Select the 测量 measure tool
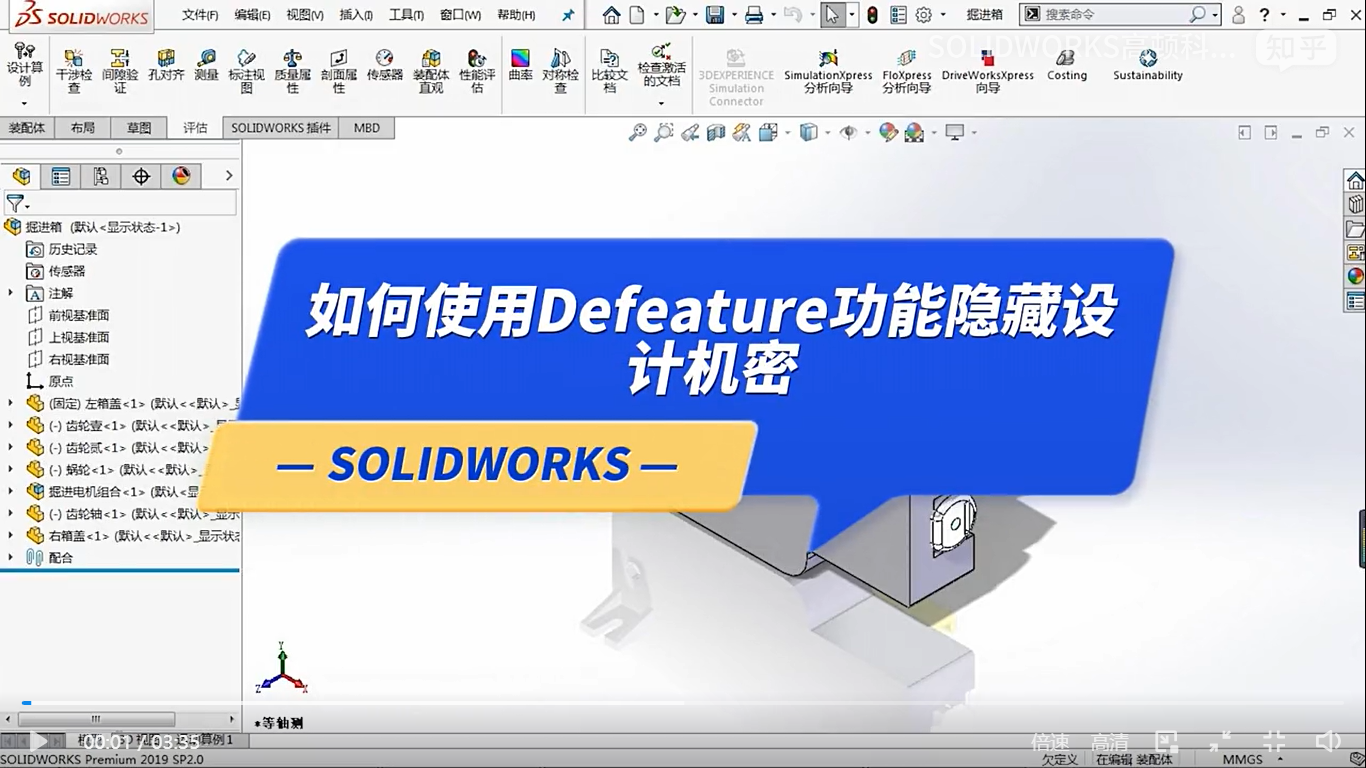This screenshot has width=1366, height=768. [x=206, y=66]
